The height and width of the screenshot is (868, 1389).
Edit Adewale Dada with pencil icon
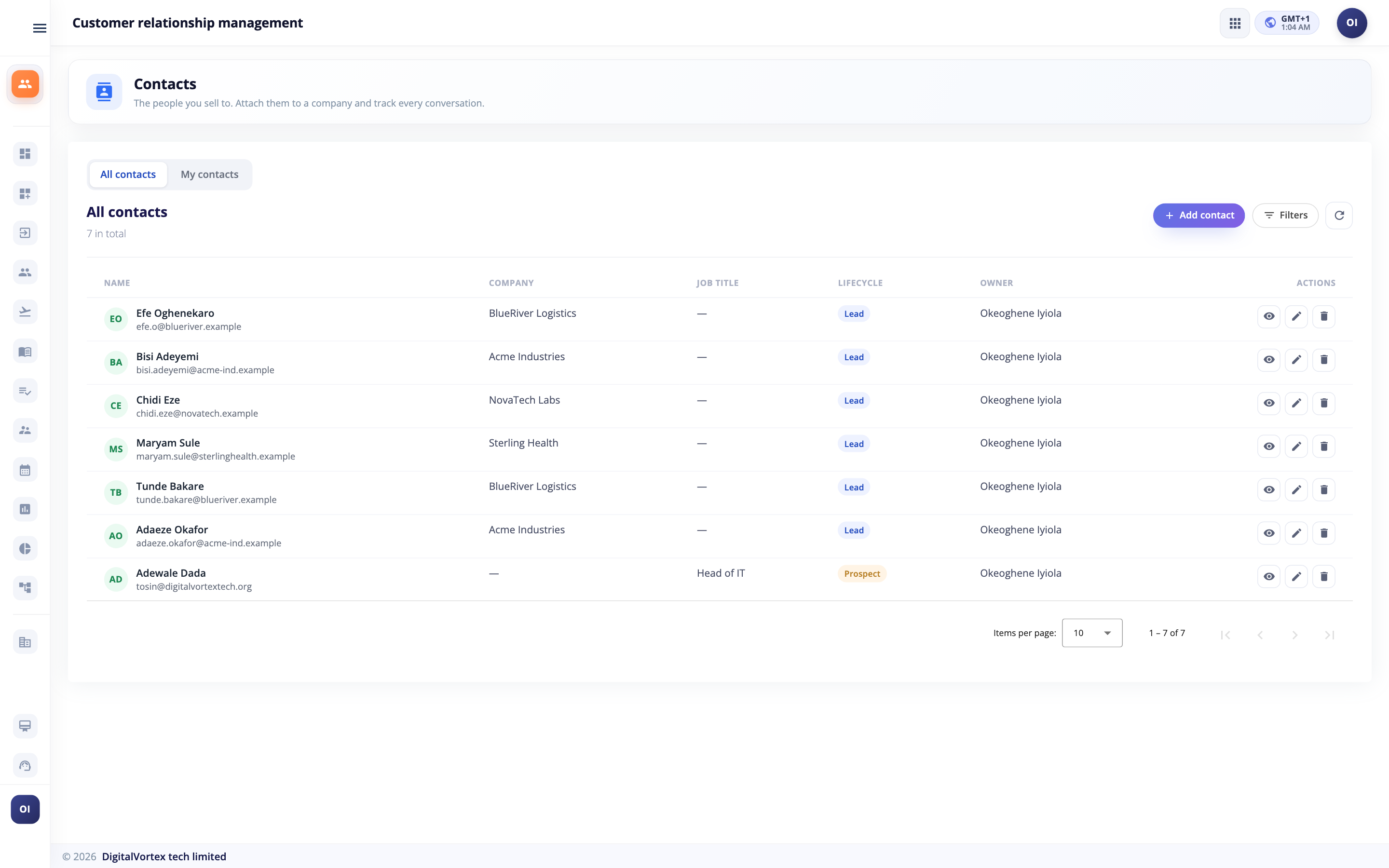(x=1296, y=576)
